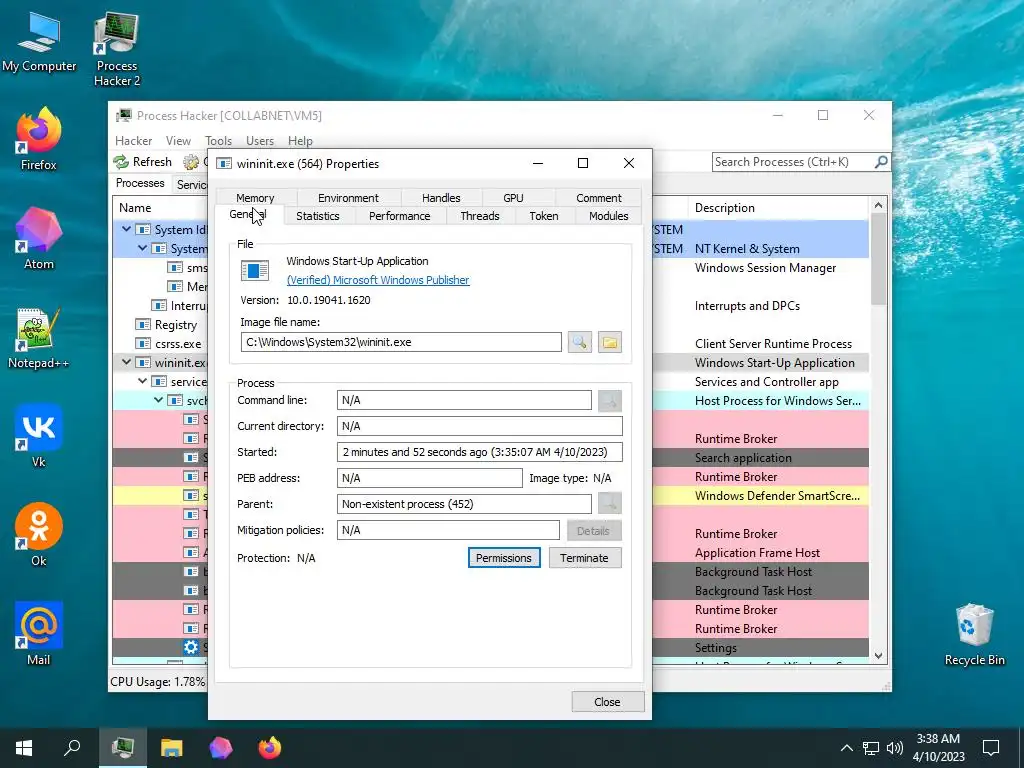Click the taskbar clock showing 3:38 AM

pos(938,748)
